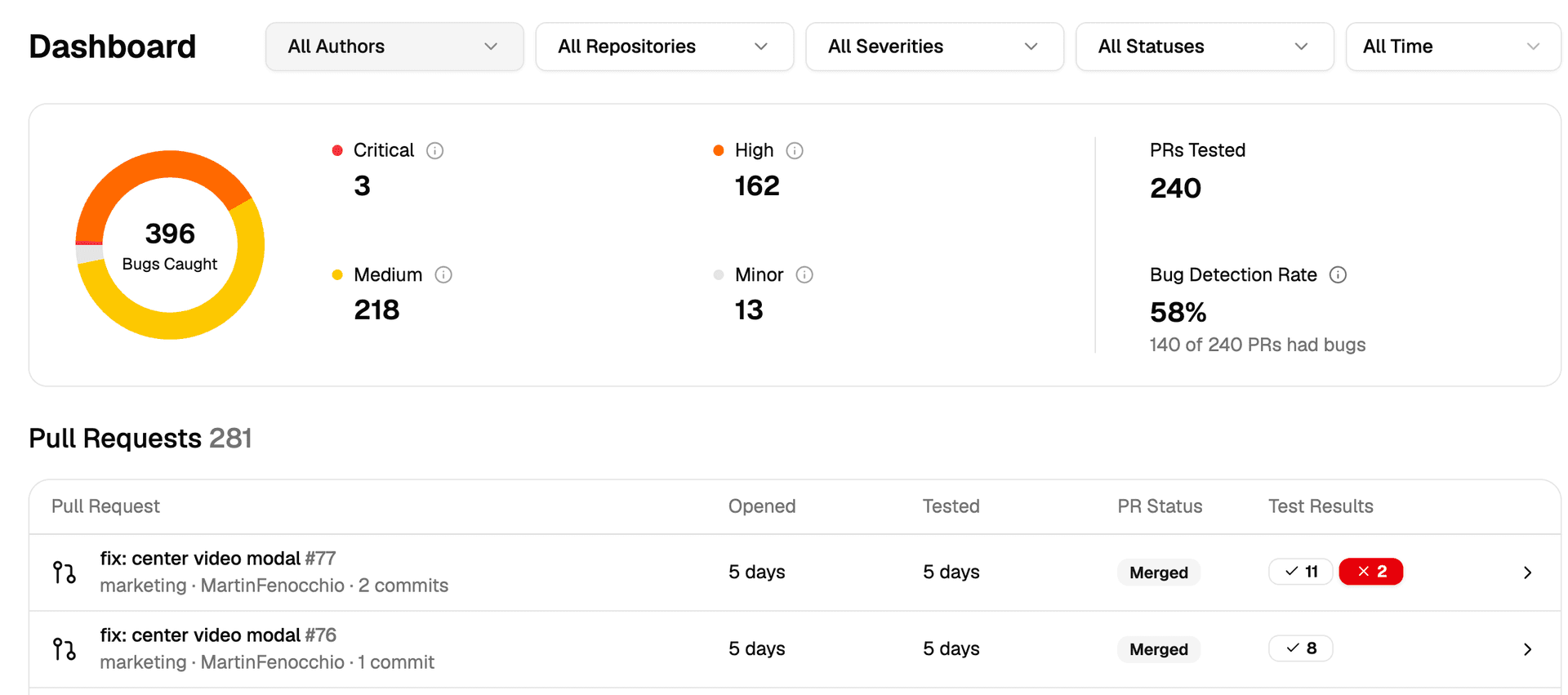Open the All Severities filter

(x=935, y=47)
